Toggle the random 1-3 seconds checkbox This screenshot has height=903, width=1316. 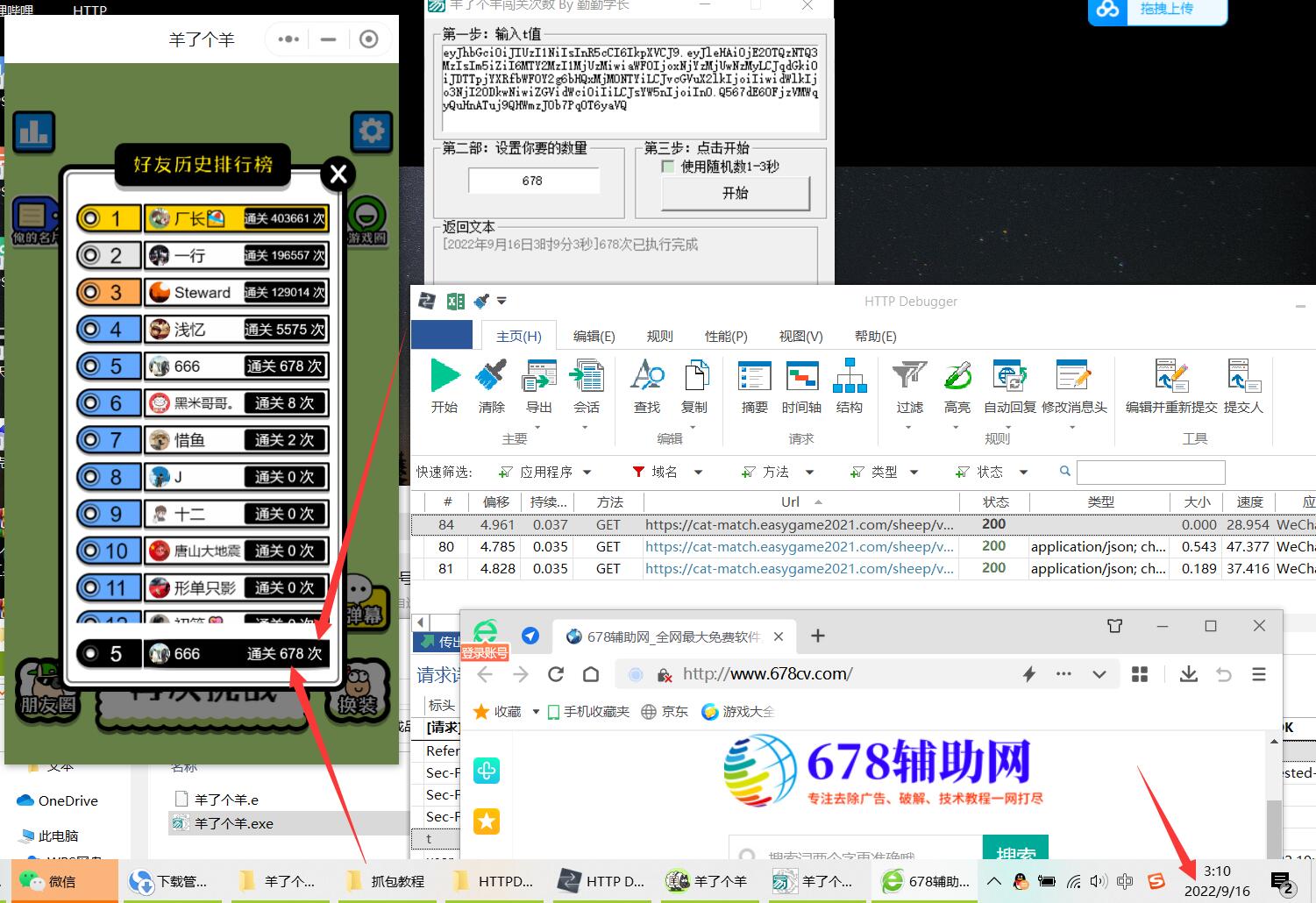668,167
